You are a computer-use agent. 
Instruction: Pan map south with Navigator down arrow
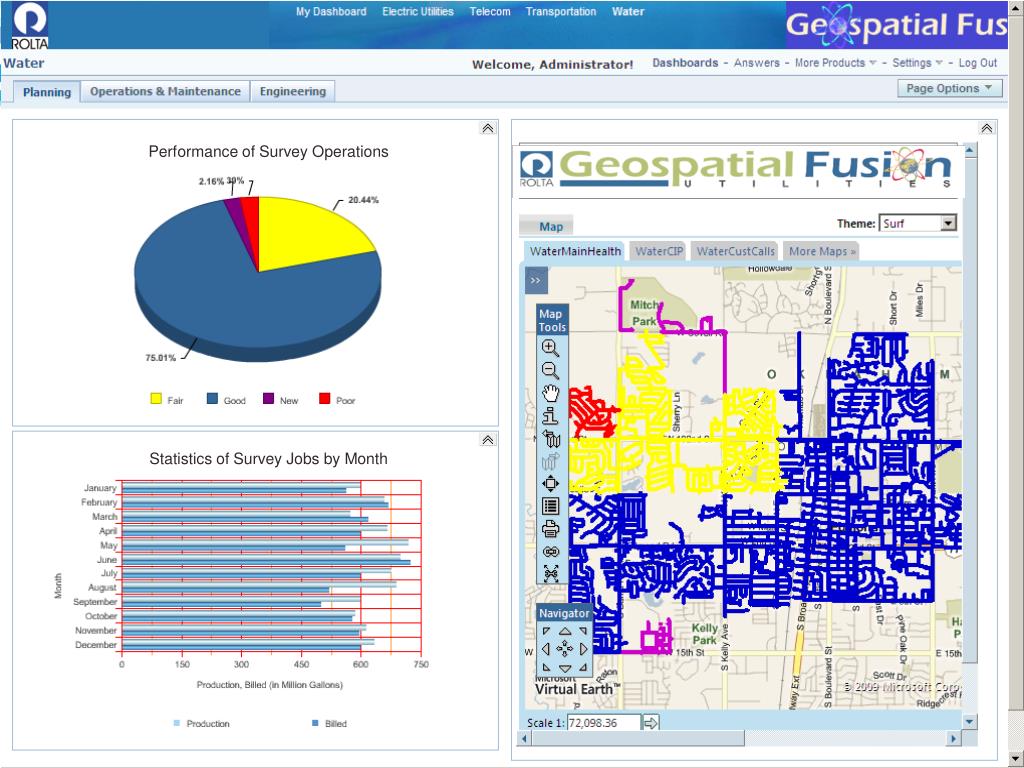point(565,668)
